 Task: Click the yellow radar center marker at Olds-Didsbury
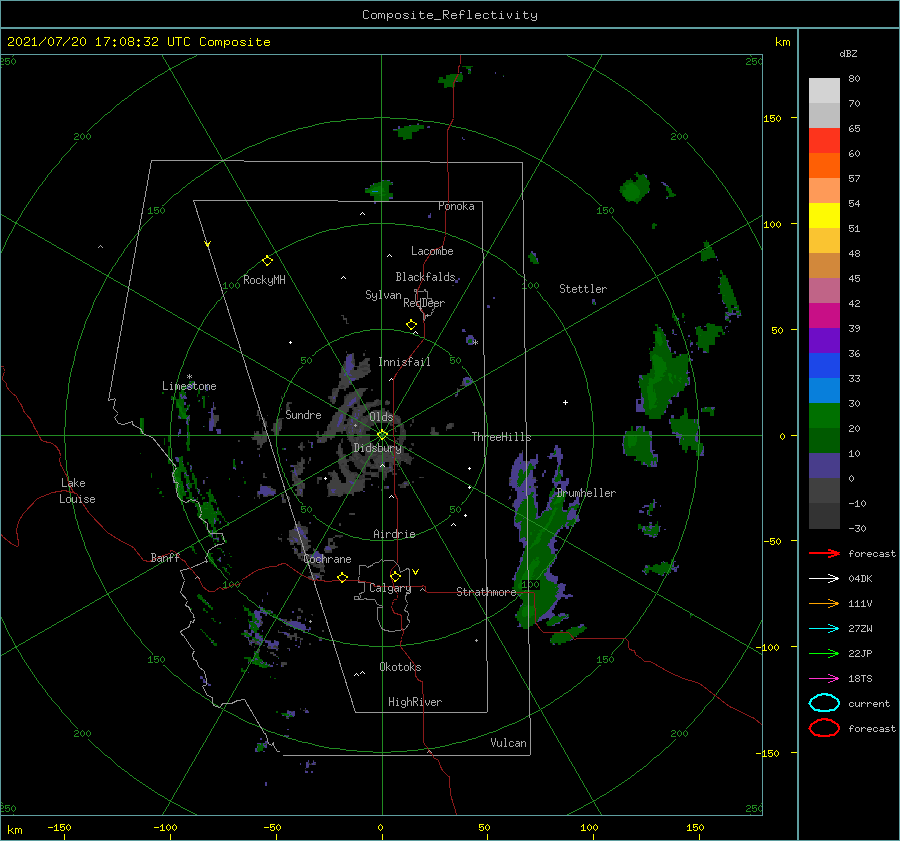click(382, 435)
